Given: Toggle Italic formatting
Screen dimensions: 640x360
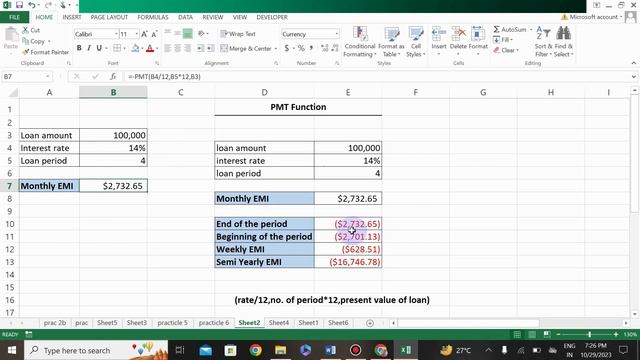Looking at the screenshot, I should pos(89,48).
